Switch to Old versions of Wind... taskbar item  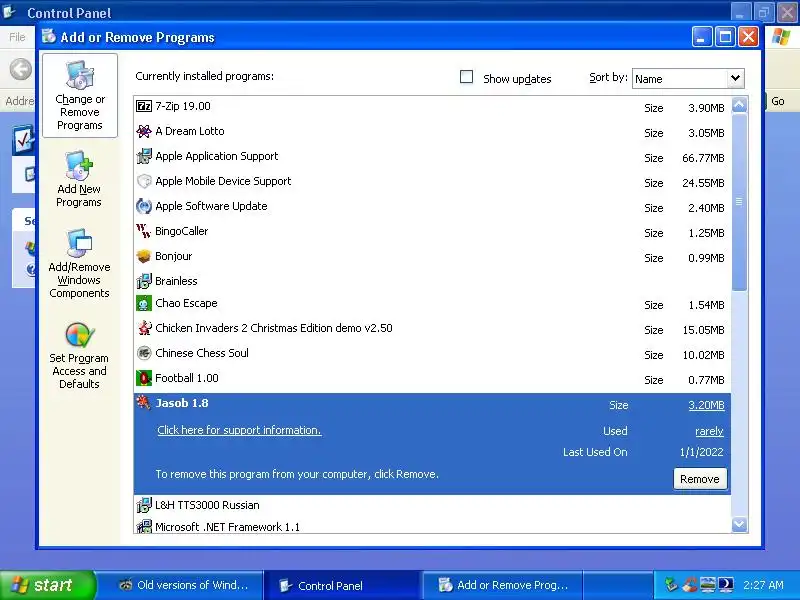182,585
